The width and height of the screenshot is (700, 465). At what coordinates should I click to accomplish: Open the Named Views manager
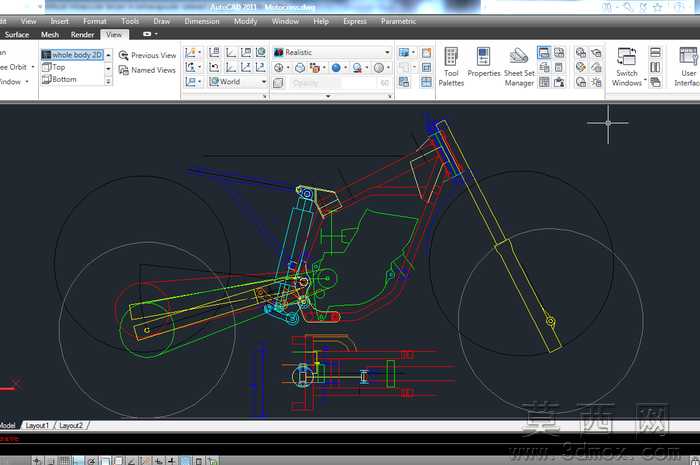(147, 70)
